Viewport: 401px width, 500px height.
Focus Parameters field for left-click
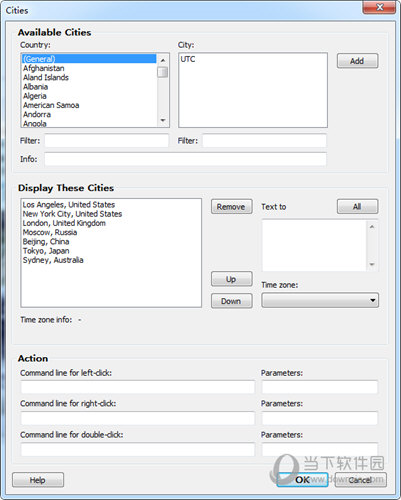pyautogui.click(x=320, y=387)
